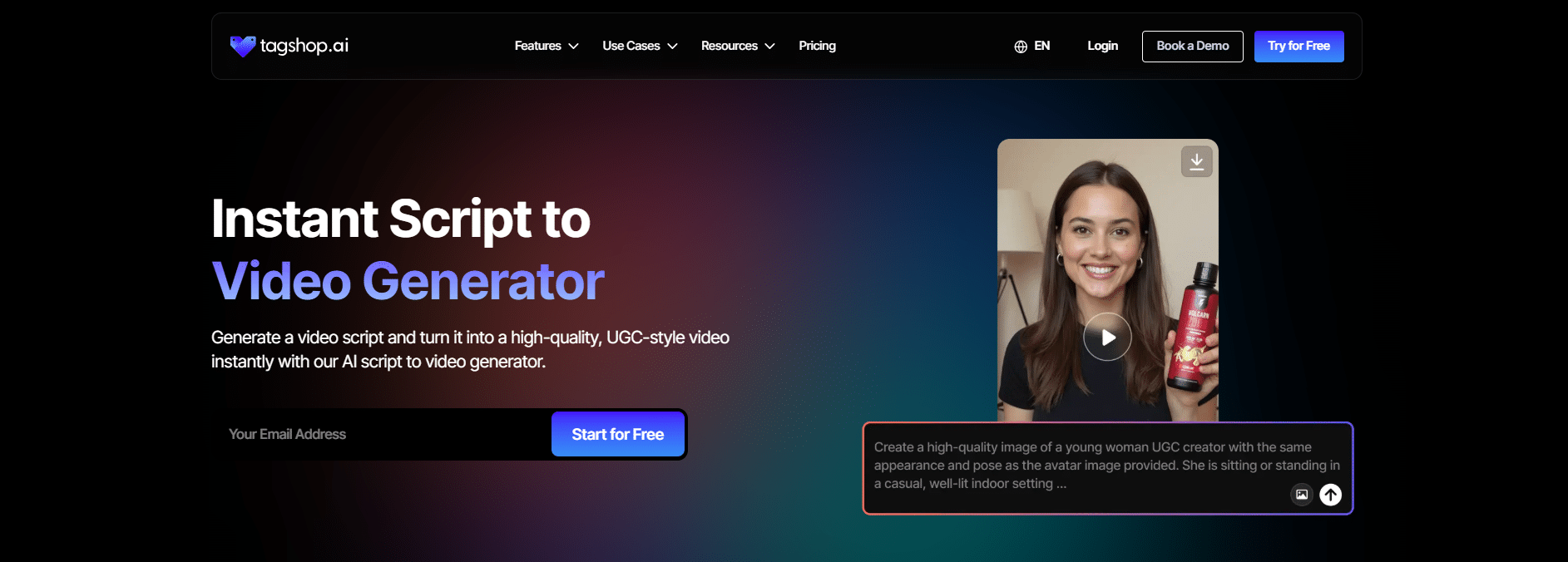Click the image upload icon in prompt box
The width and height of the screenshot is (1568, 562).
[x=1301, y=495]
